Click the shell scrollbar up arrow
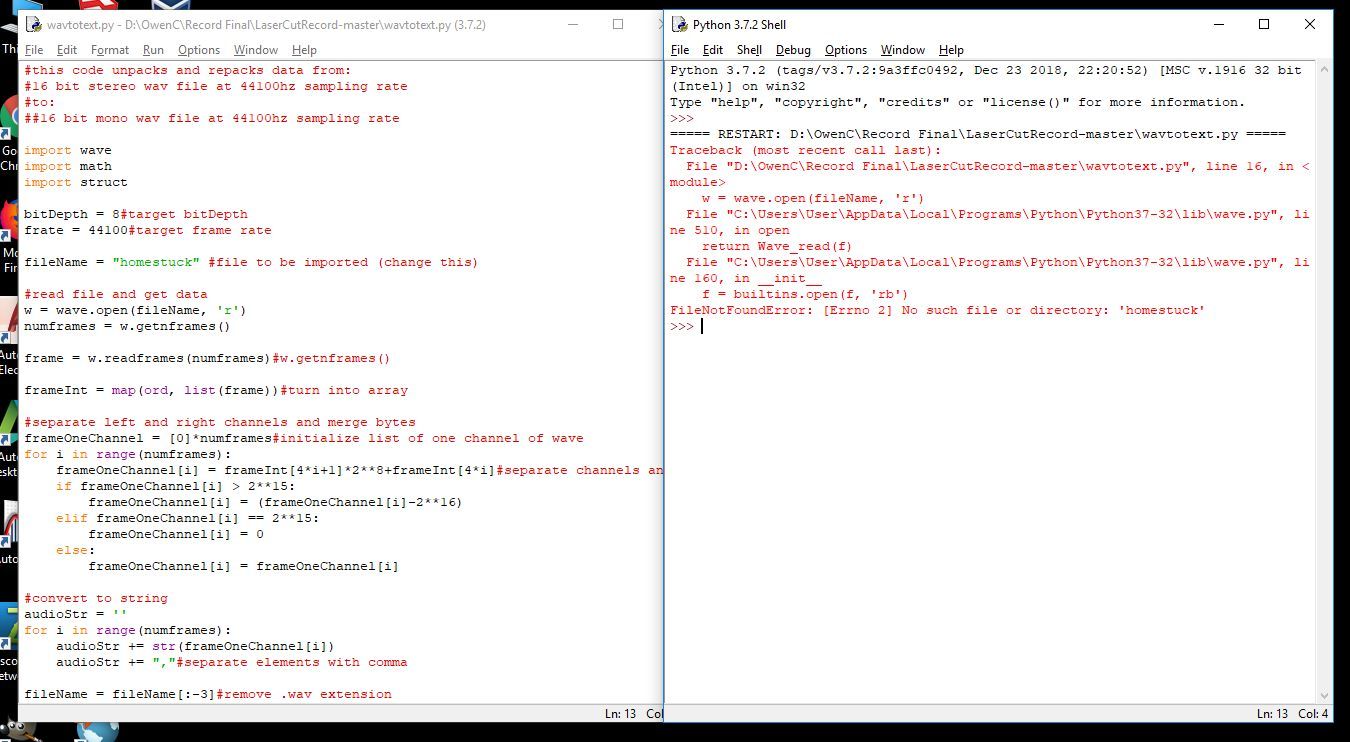This screenshot has height=742, width=1350. tap(1324, 70)
